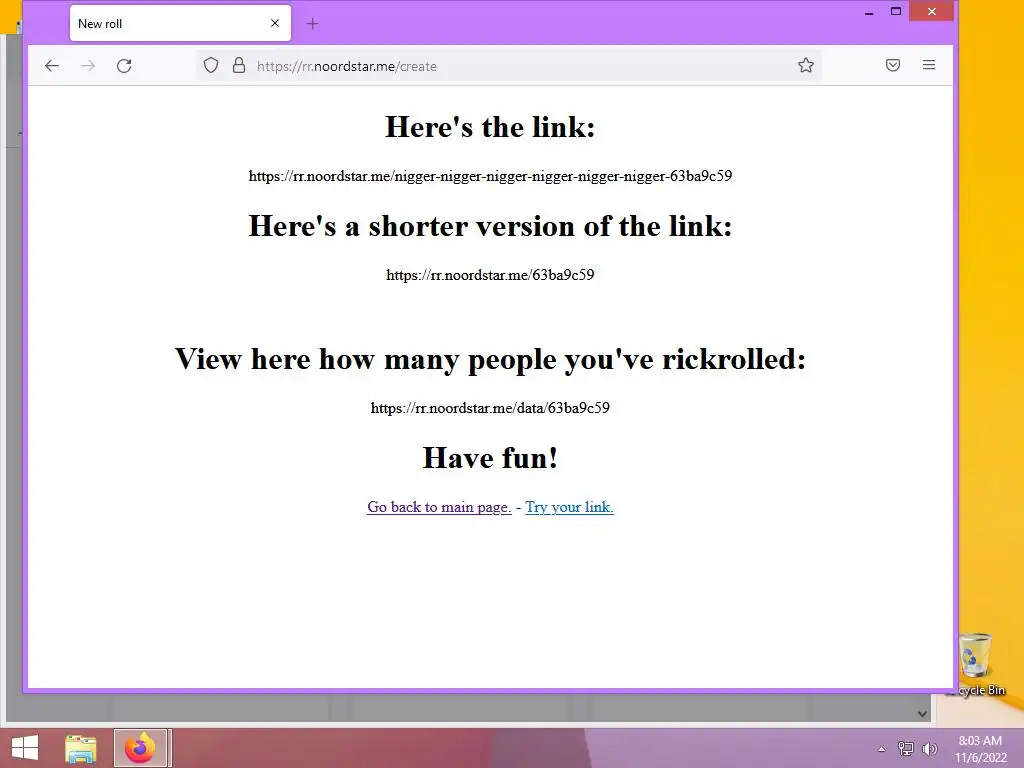1024x768 pixels.
Task: Follow the Go back to main page link
Action: 439,507
